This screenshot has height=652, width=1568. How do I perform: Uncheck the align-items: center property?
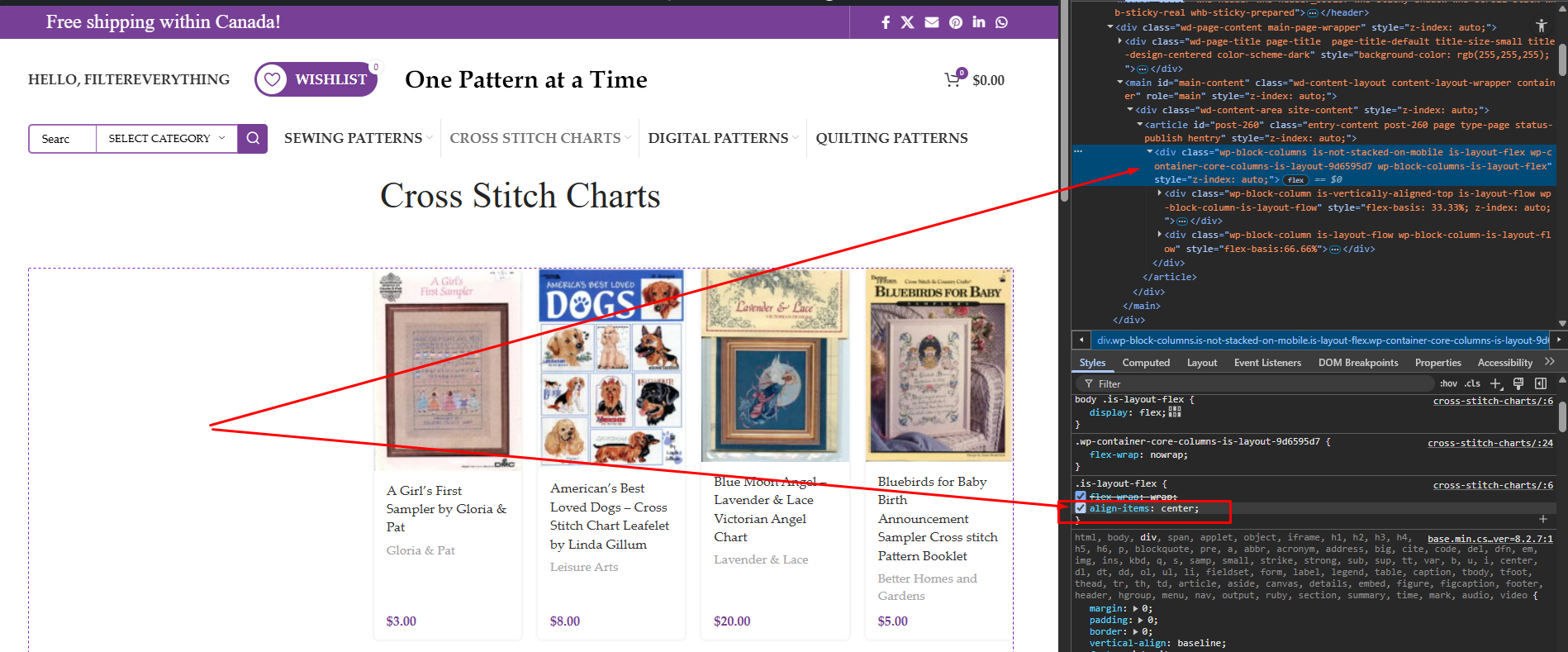[x=1081, y=508]
